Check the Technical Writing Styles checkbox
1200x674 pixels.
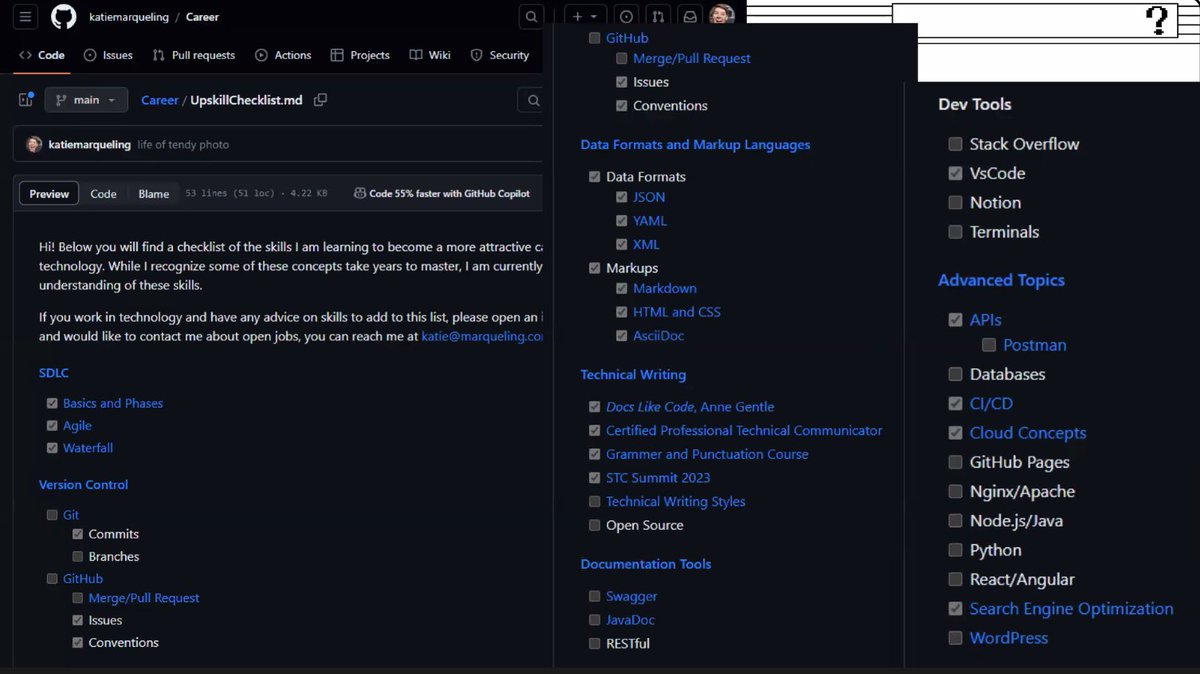(595, 501)
